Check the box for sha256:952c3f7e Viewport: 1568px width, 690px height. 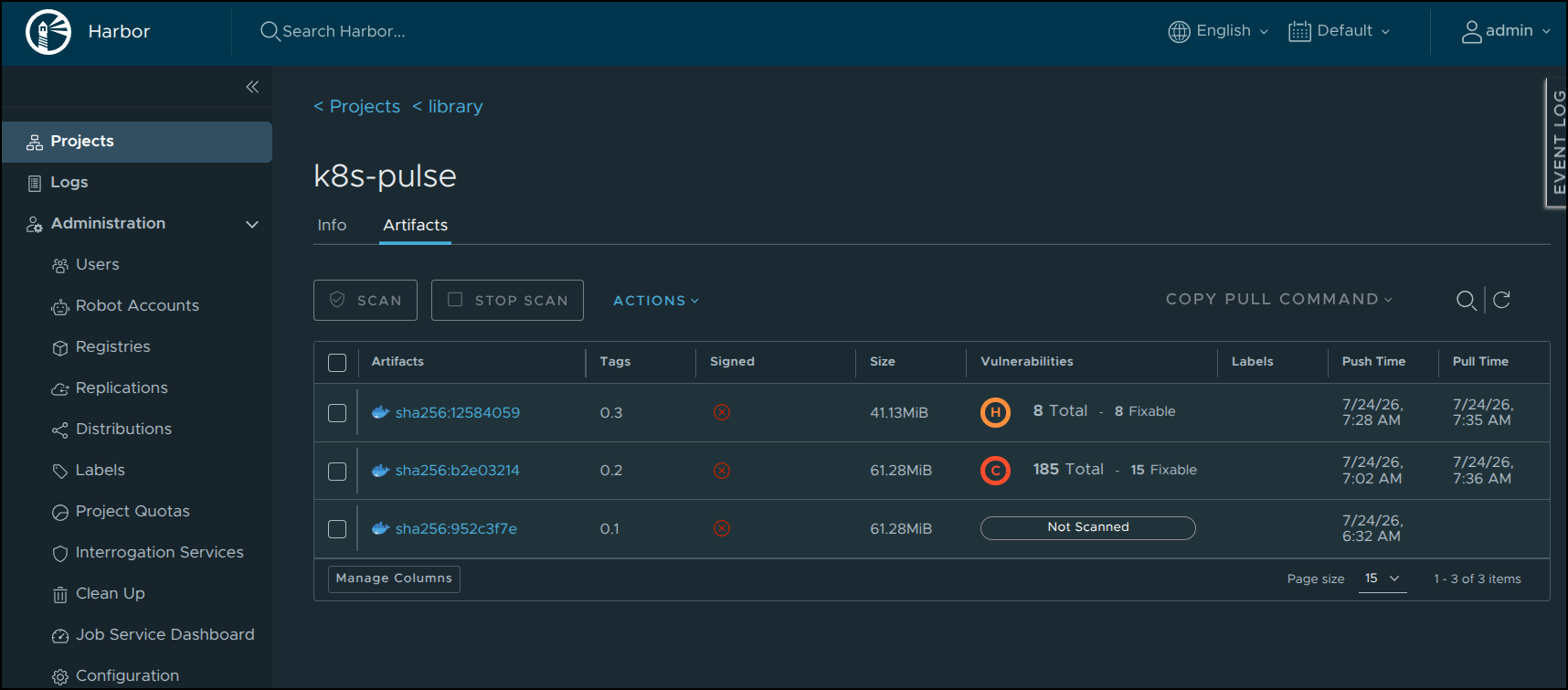(x=337, y=529)
